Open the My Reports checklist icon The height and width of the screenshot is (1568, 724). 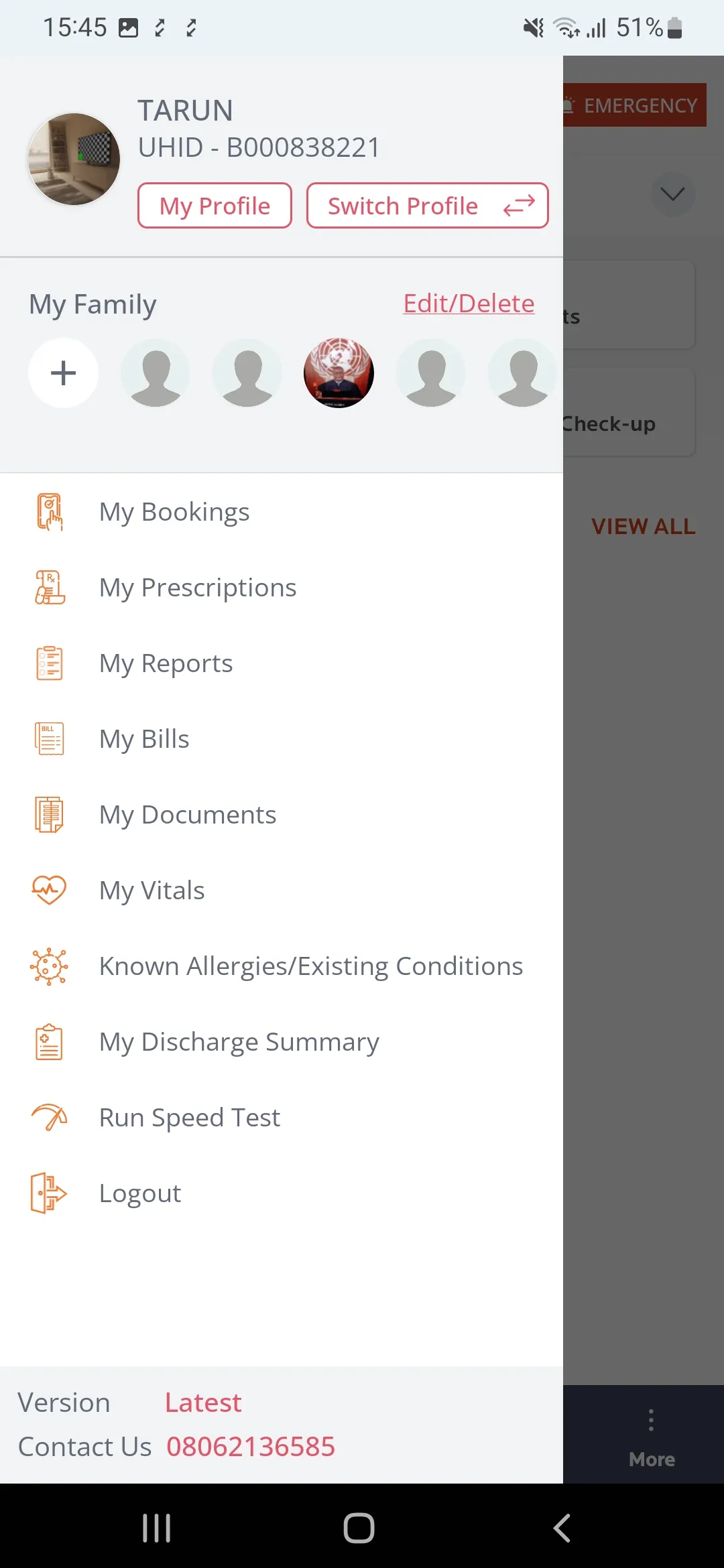pos(49,663)
